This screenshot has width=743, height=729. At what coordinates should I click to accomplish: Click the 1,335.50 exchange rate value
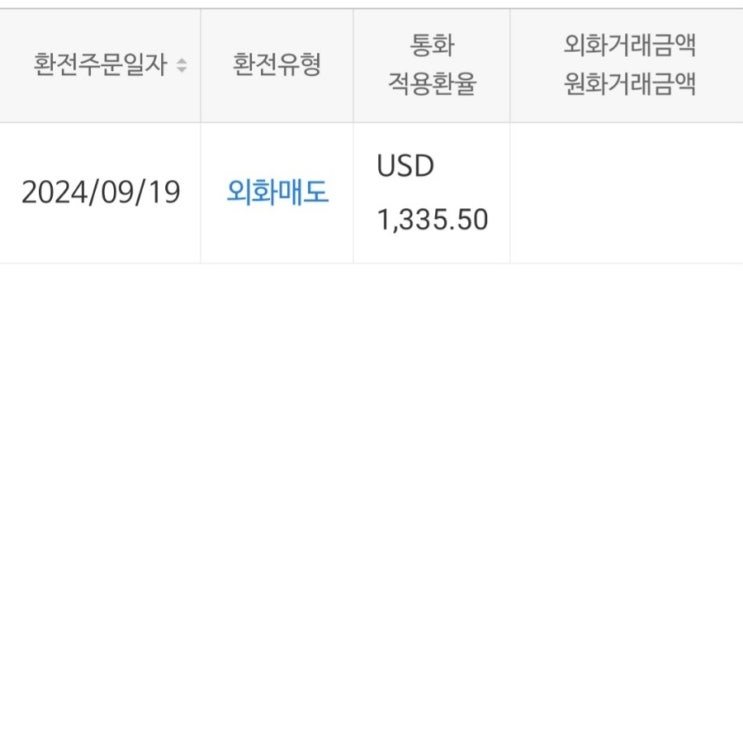[x=432, y=219]
